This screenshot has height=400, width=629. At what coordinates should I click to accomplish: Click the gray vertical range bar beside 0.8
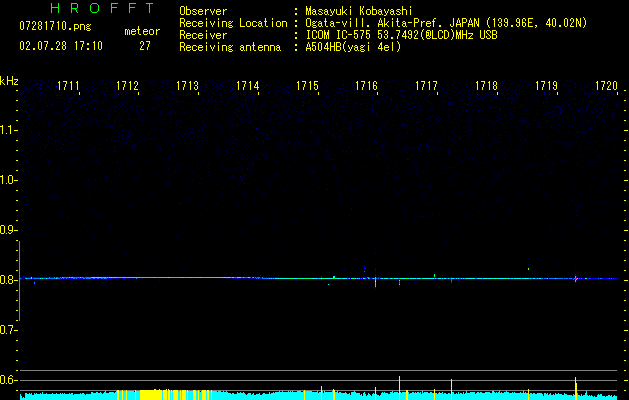(x=19, y=281)
